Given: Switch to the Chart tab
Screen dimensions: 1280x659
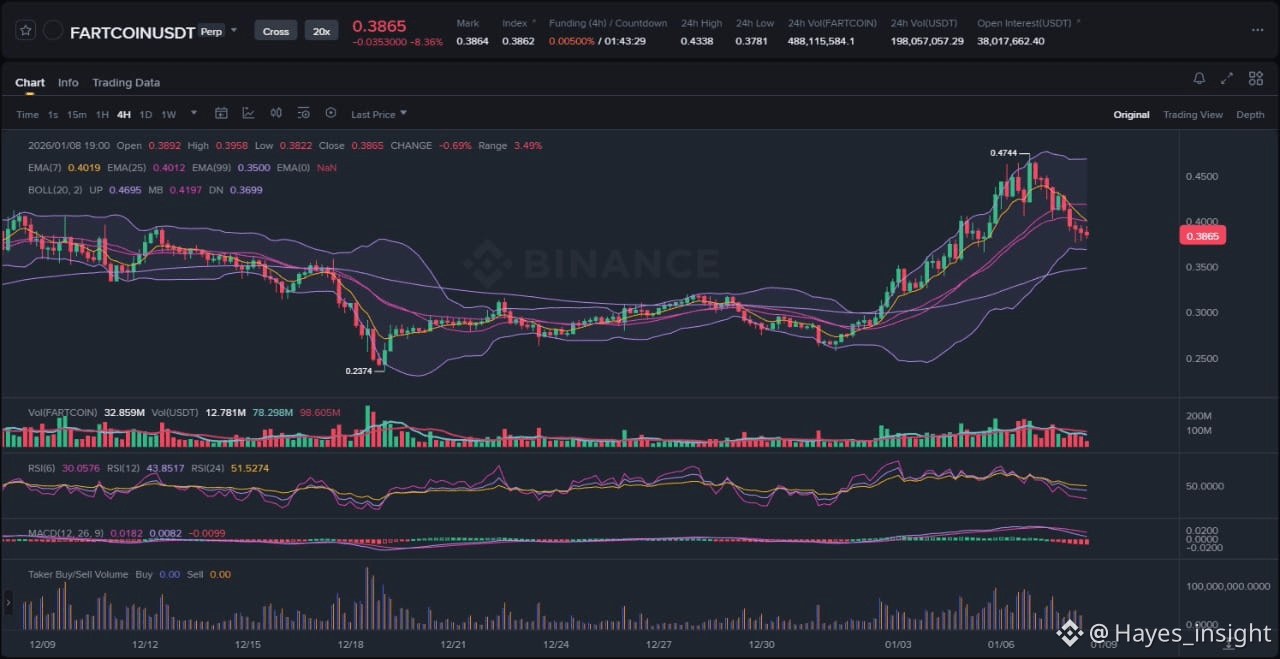Looking at the screenshot, I should (x=30, y=83).
